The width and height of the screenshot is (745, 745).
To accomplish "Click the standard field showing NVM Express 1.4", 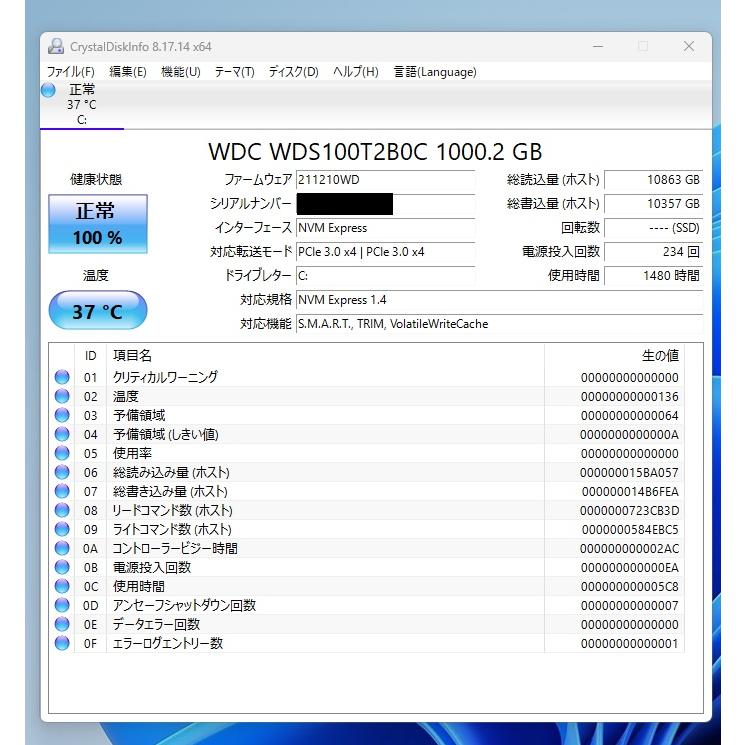I will pyautogui.click(x=499, y=300).
